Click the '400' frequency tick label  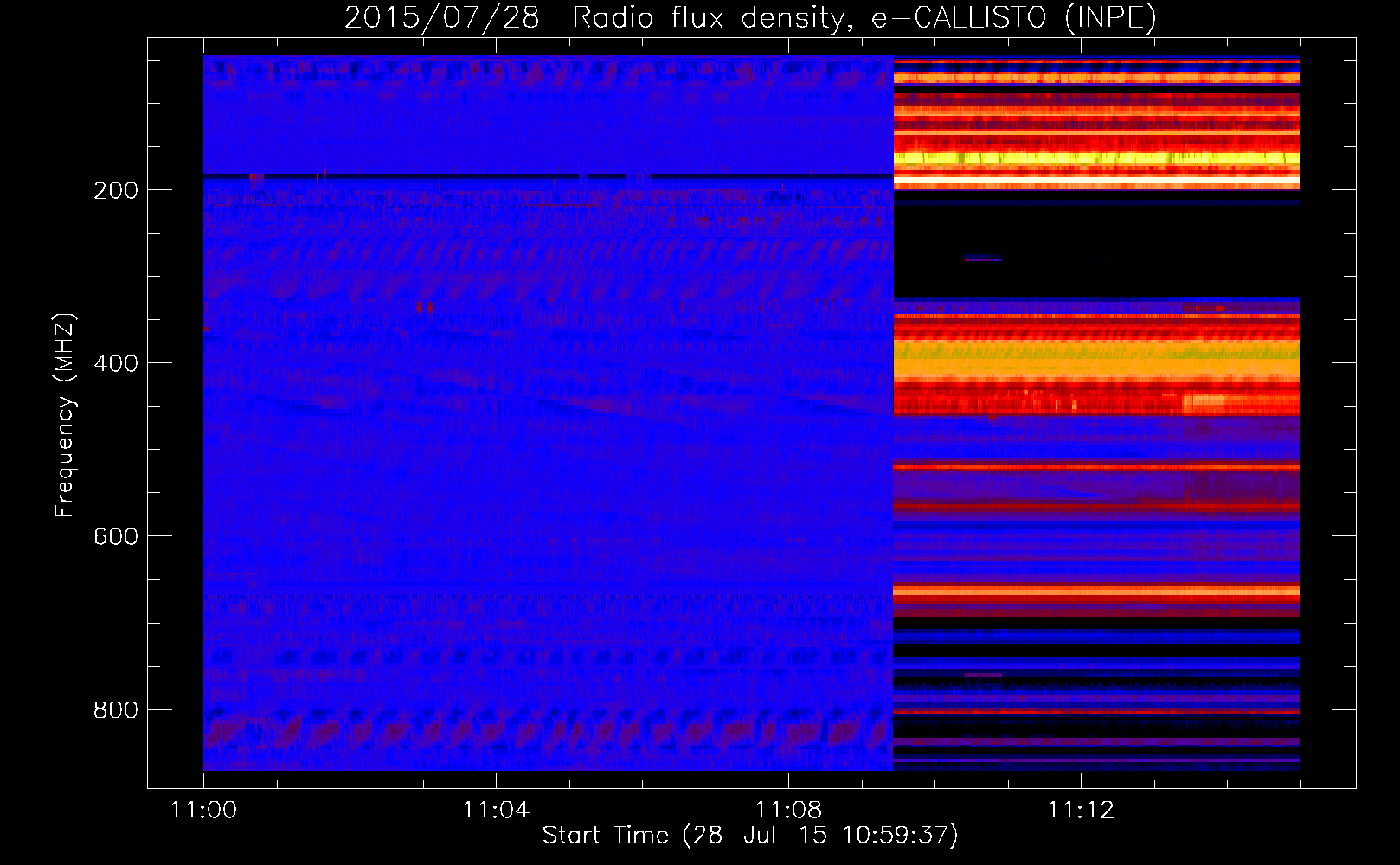pyautogui.click(x=116, y=363)
